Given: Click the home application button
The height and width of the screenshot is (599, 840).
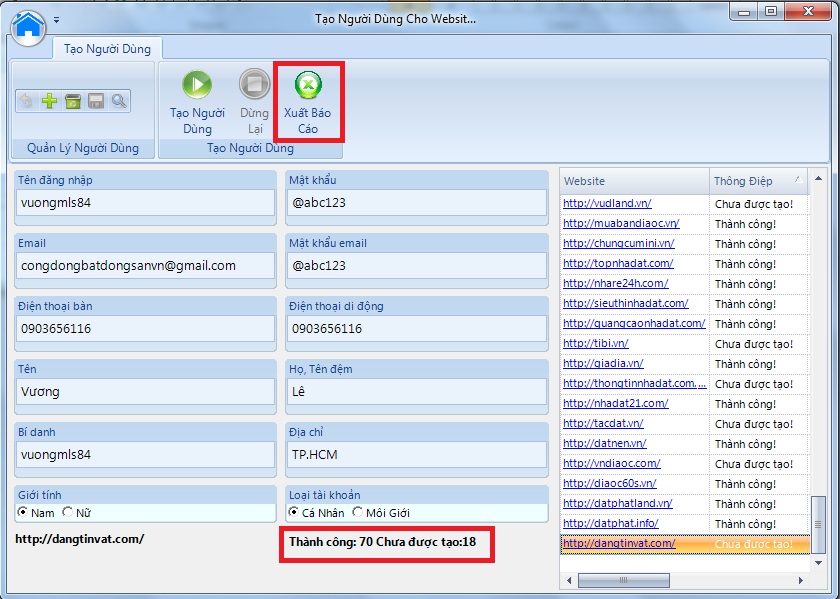Looking at the screenshot, I should pyautogui.click(x=29, y=25).
